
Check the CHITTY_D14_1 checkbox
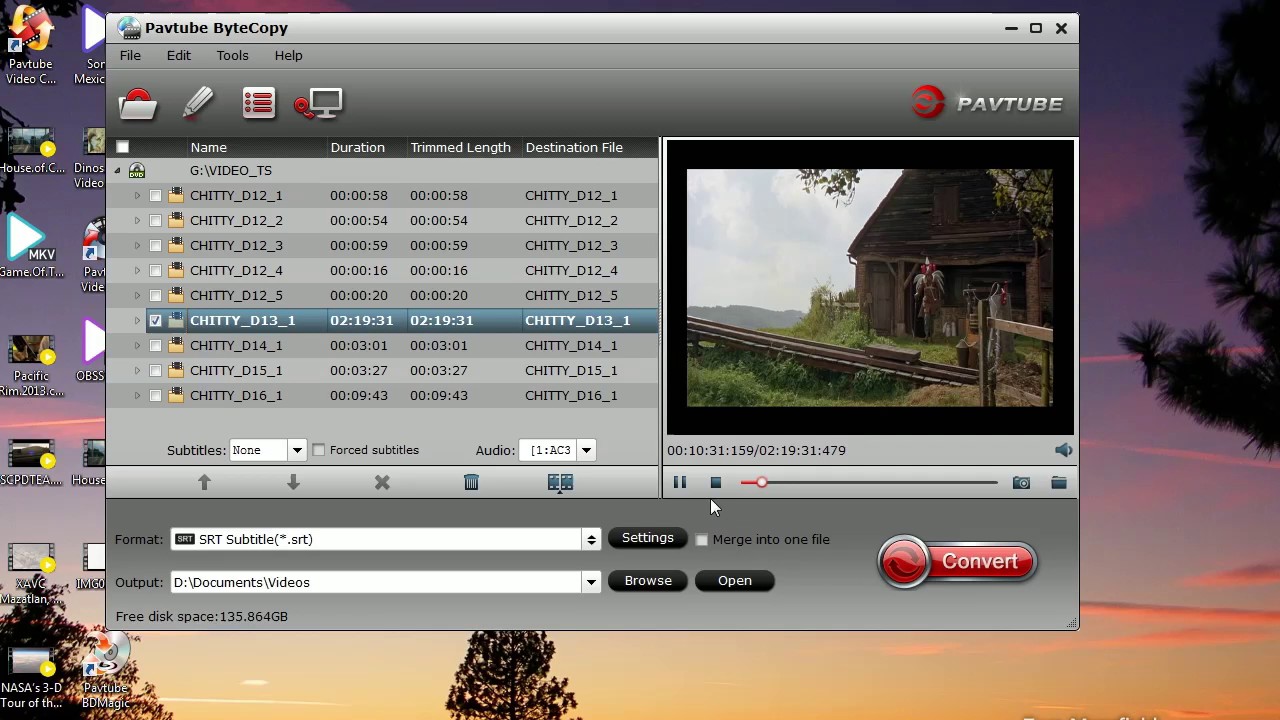(155, 345)
